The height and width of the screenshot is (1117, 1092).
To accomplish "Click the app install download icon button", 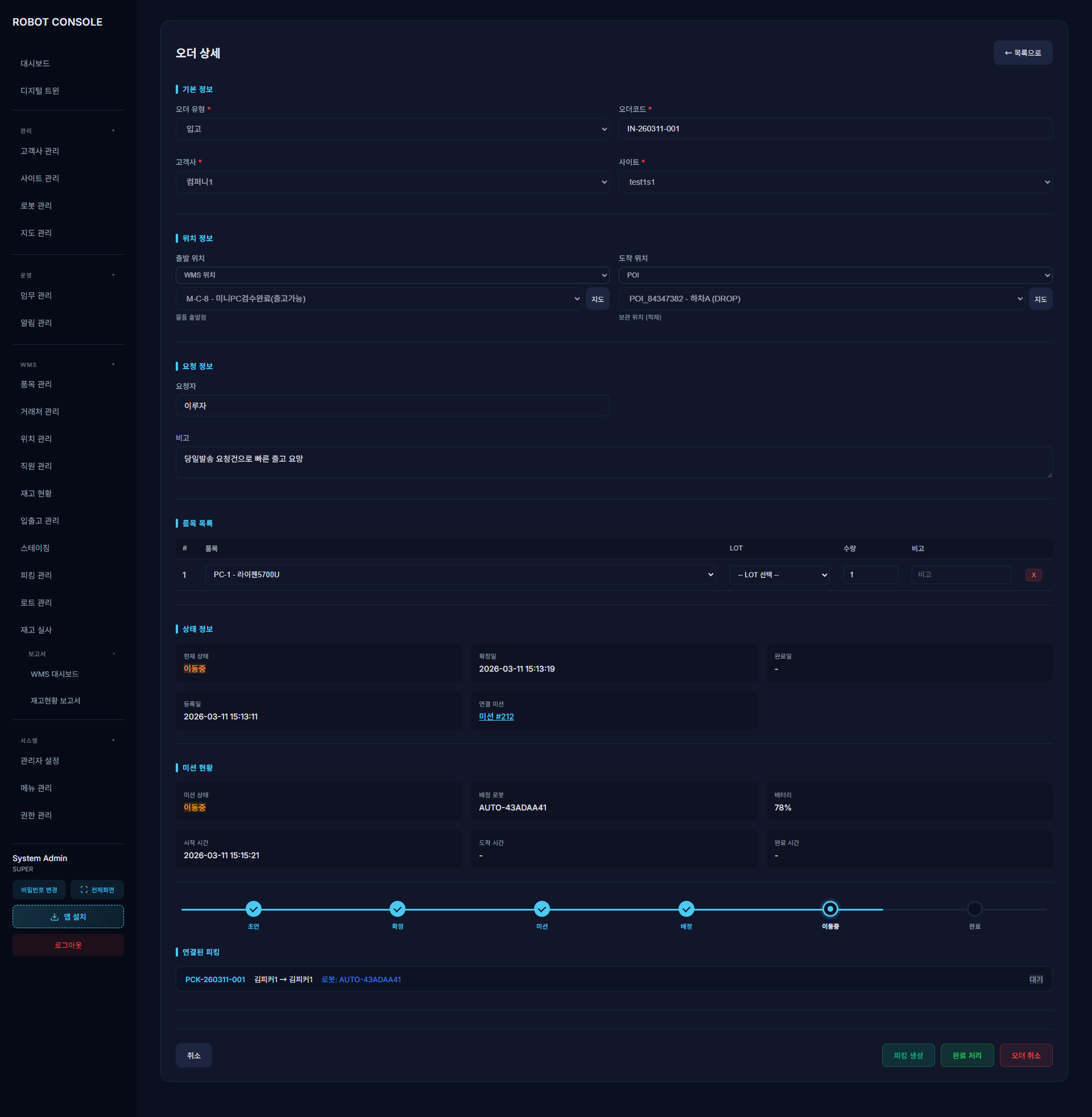I will pyautogui.click(x=68, y=916).
